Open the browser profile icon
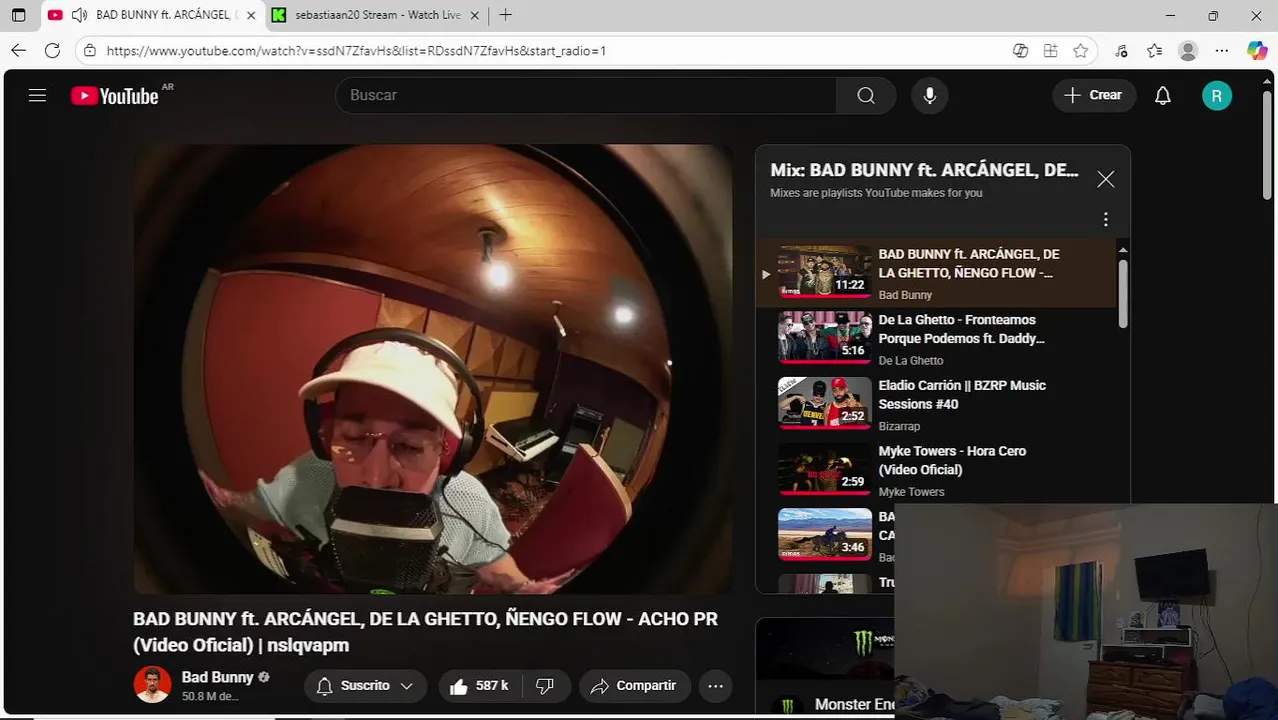Image resolution: width=1278 pixels, height=720 pixels. [1188, 51]
